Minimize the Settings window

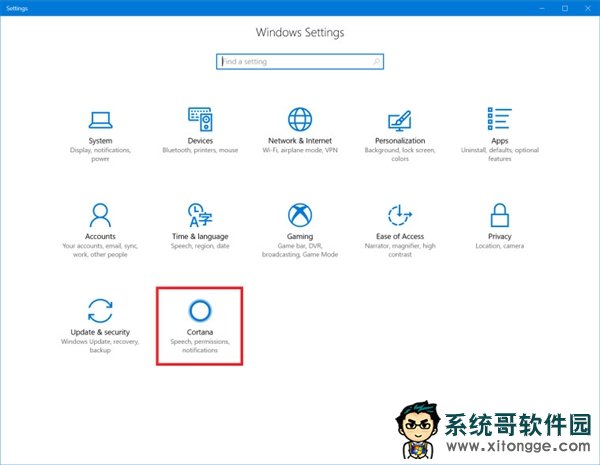pos(541,8)
